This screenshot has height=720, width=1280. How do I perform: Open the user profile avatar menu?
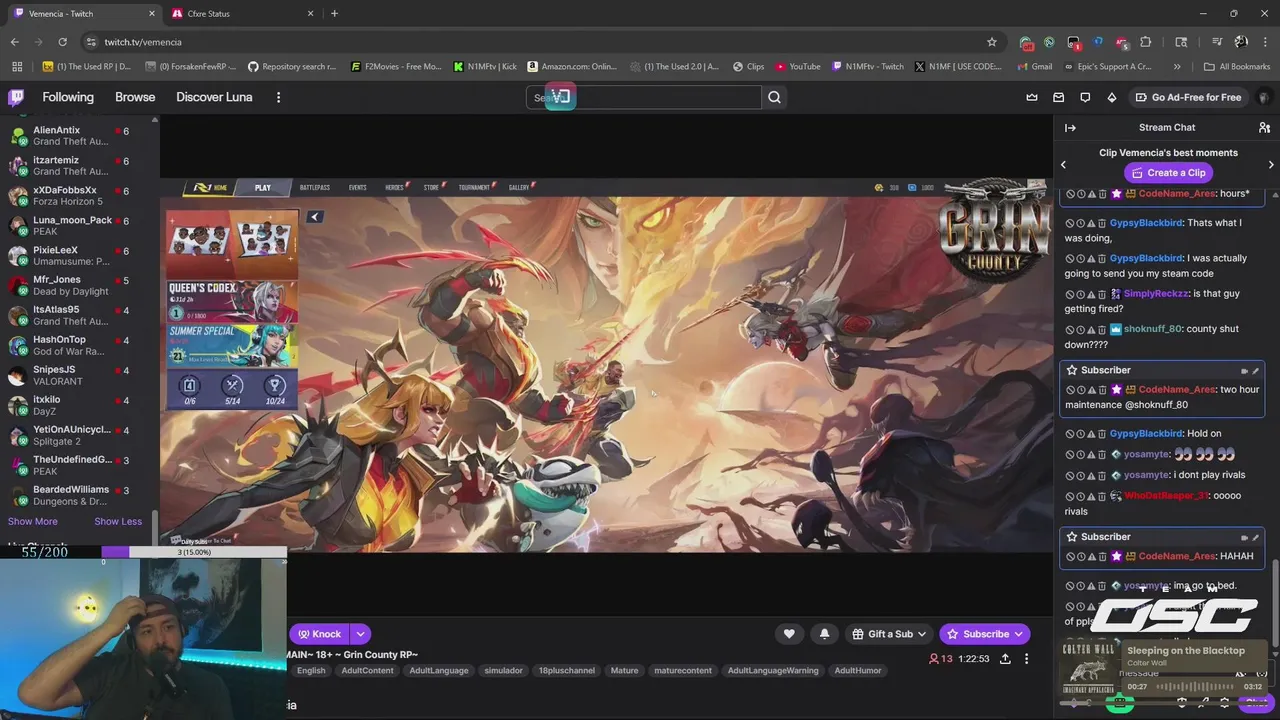(1264, 97)
